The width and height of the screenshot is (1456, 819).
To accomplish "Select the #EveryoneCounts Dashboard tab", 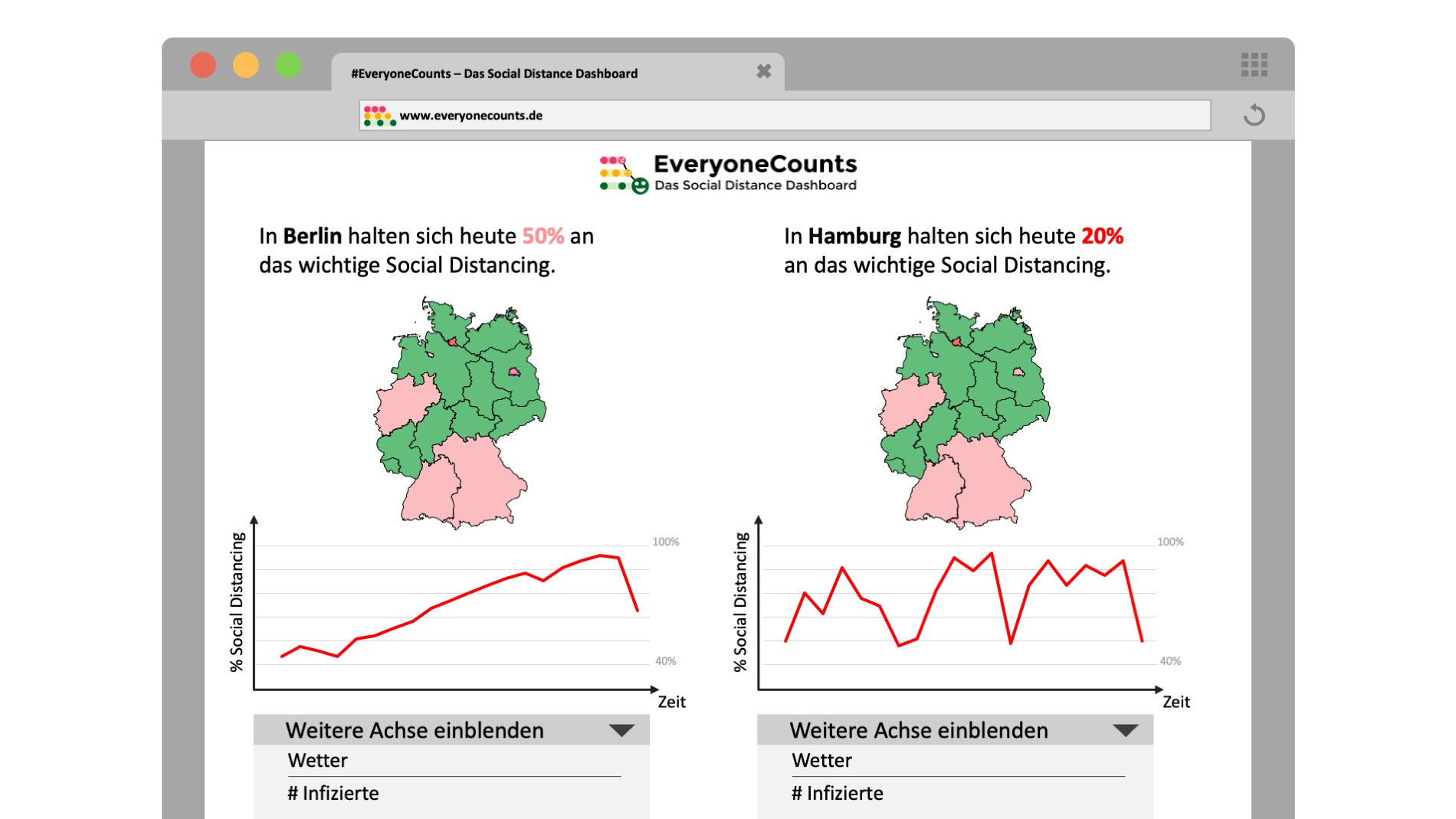I will click(494, 74).
